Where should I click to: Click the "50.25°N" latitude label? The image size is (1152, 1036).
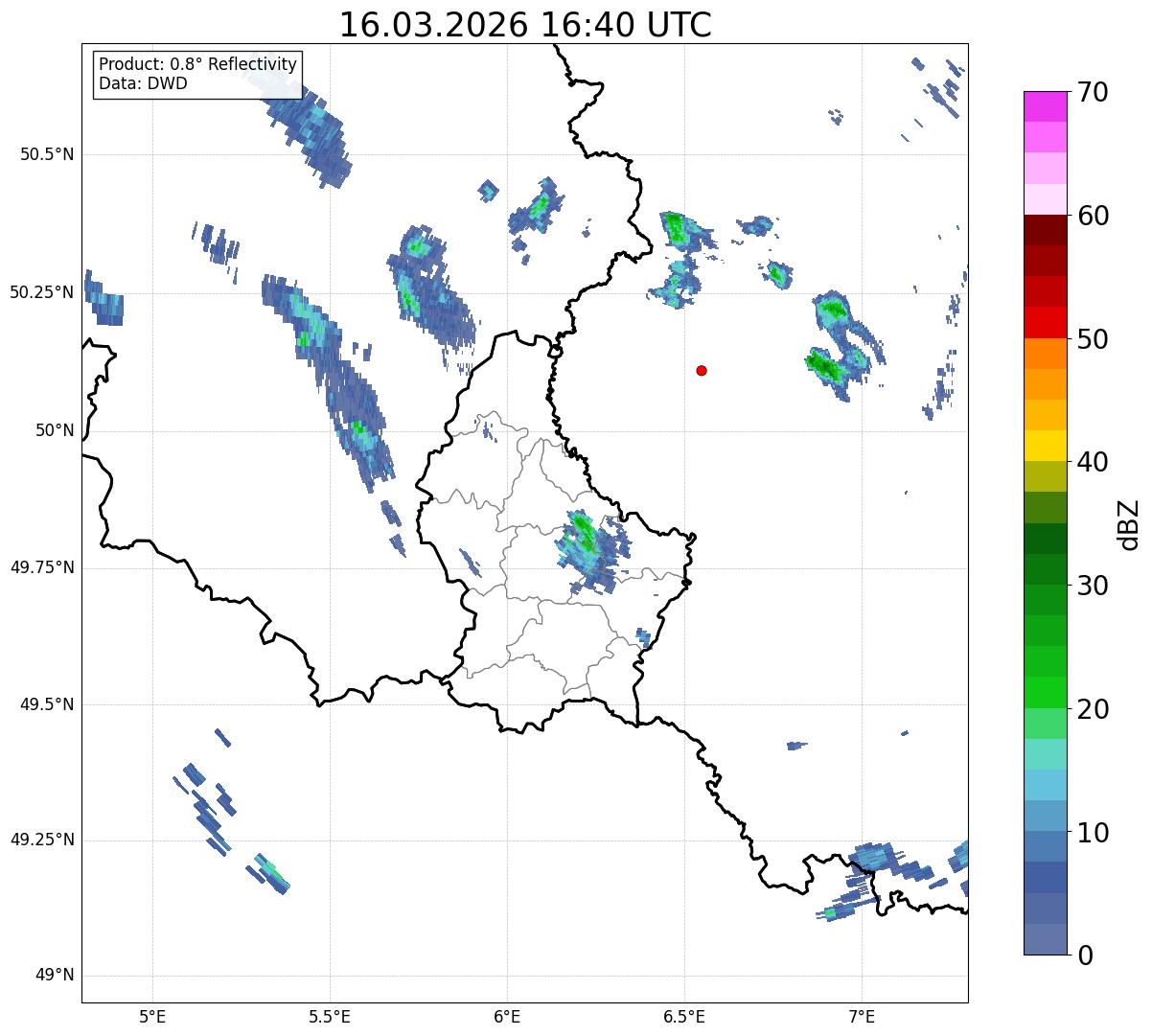click(42, 293)
